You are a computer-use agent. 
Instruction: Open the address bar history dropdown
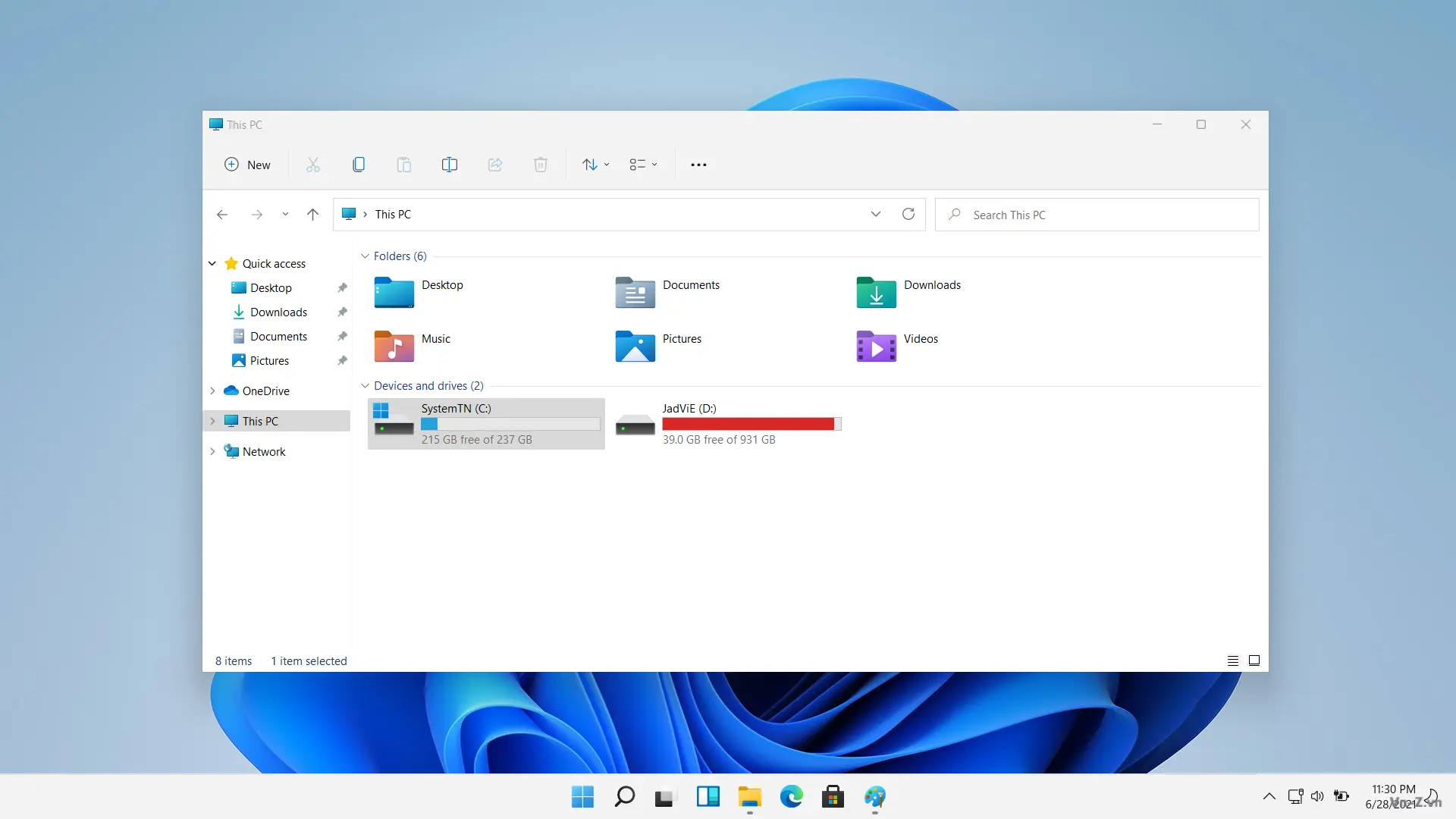pos(876,215)
